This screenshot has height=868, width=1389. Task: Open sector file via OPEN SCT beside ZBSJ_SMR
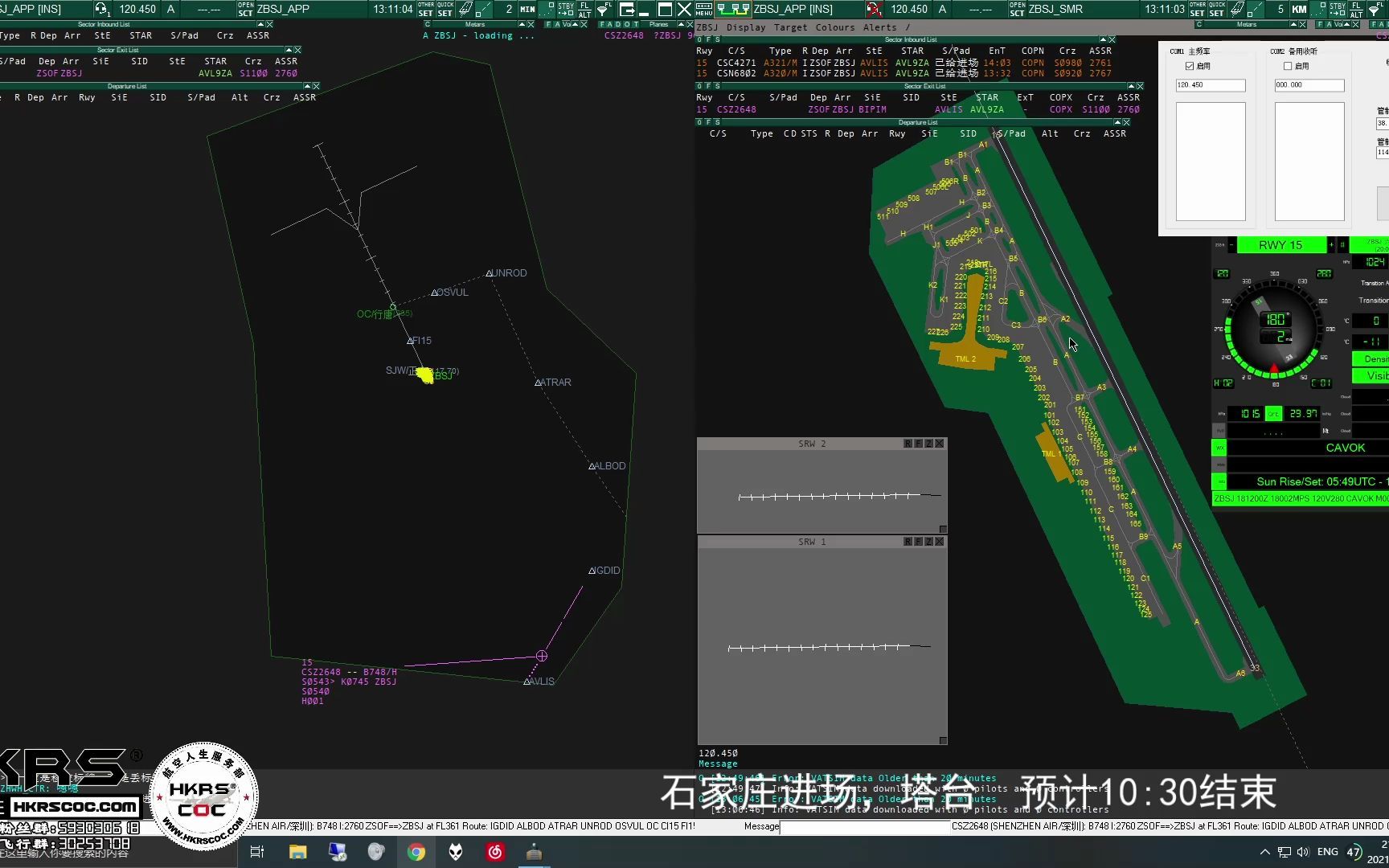tap(1017, 9)
